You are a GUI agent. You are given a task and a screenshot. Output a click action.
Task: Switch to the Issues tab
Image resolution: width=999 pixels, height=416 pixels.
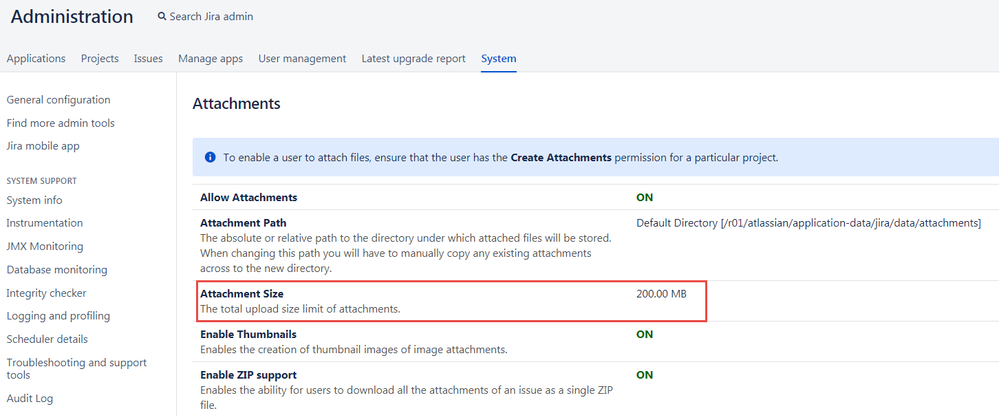tap(148, 59)
